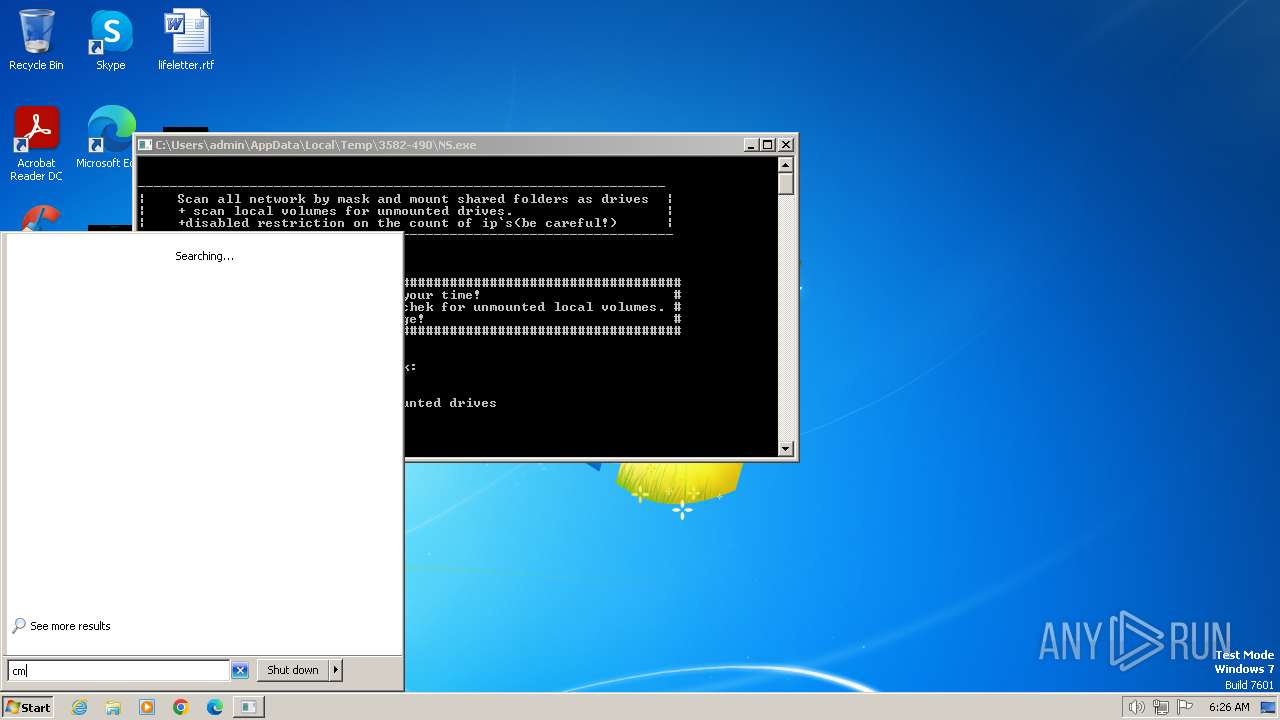Open the NS.exe console system menu icon
1280x720 pixels.
pyautogui.click(x=146, y=145)
